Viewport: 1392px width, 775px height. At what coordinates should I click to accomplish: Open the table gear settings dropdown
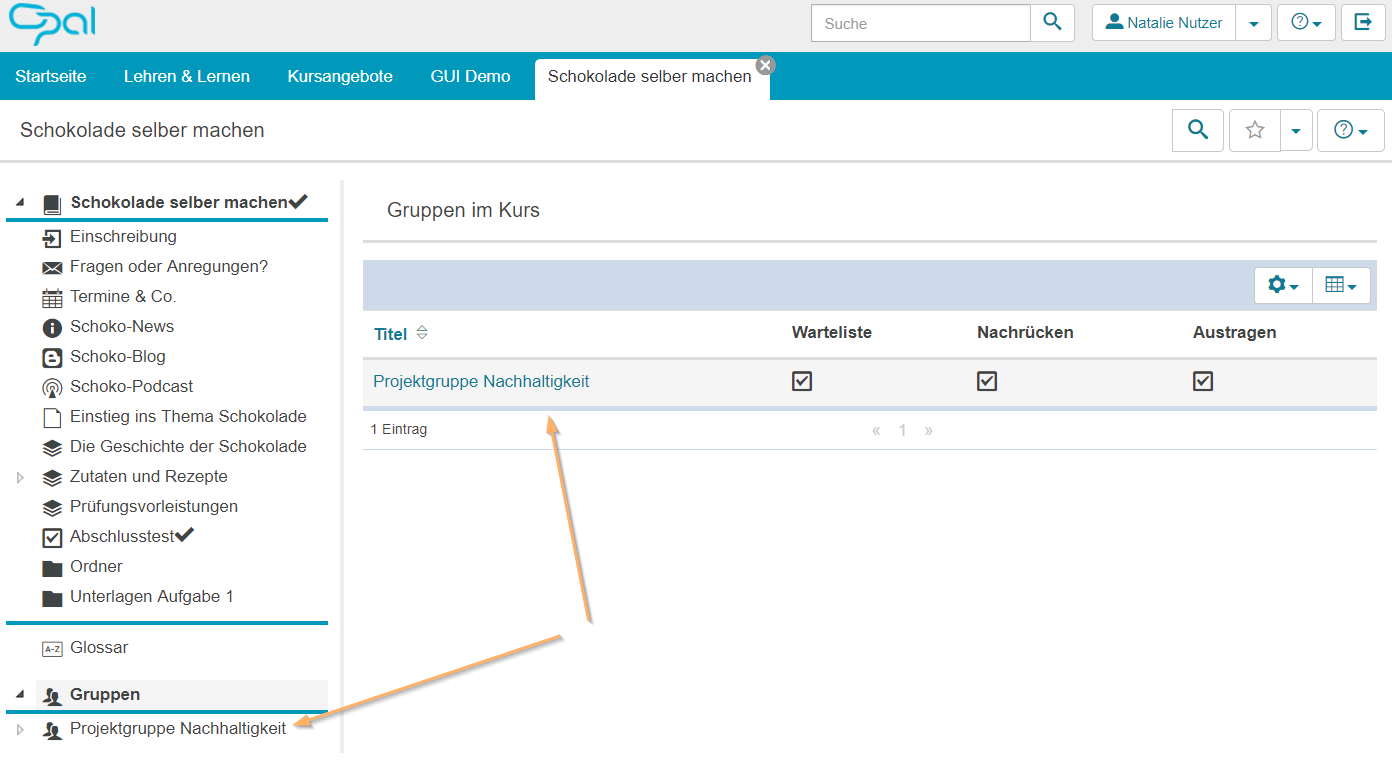1282,286
